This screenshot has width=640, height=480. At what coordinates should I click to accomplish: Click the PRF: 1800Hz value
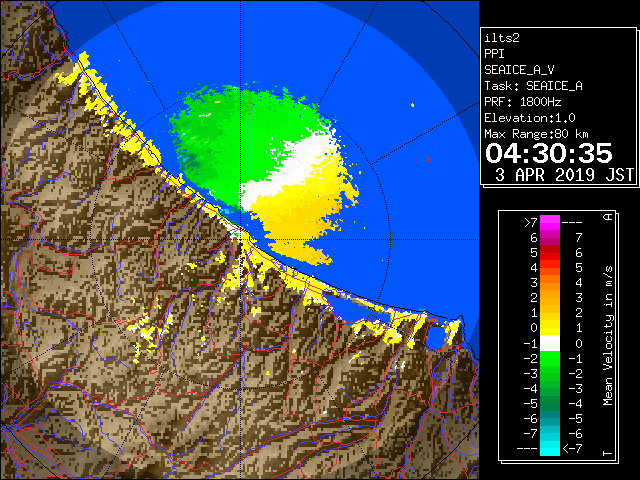pyautogui.click(x=523, y=102)
